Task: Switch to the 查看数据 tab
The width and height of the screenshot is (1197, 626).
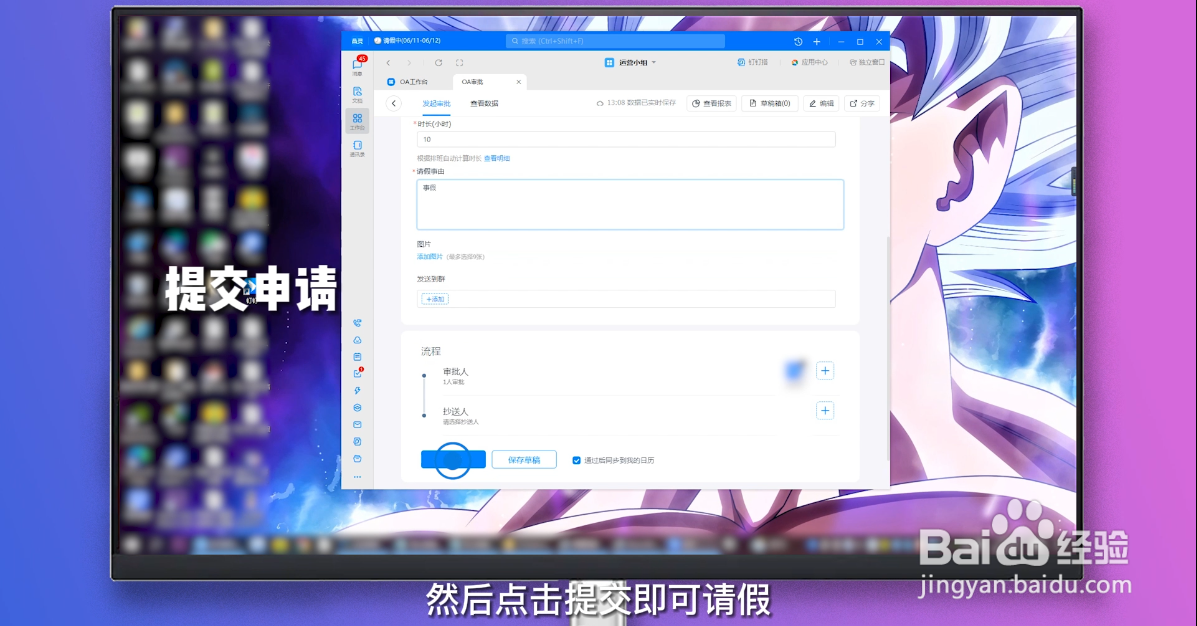Action: 484,103
